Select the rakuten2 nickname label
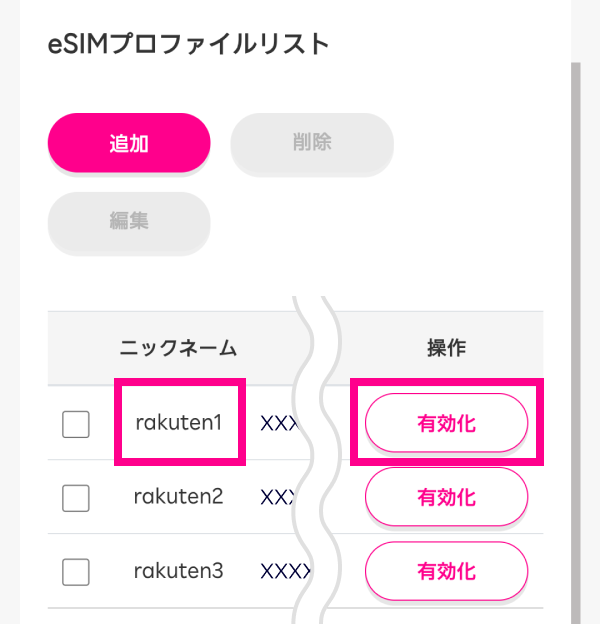 [x=178, y=497]
